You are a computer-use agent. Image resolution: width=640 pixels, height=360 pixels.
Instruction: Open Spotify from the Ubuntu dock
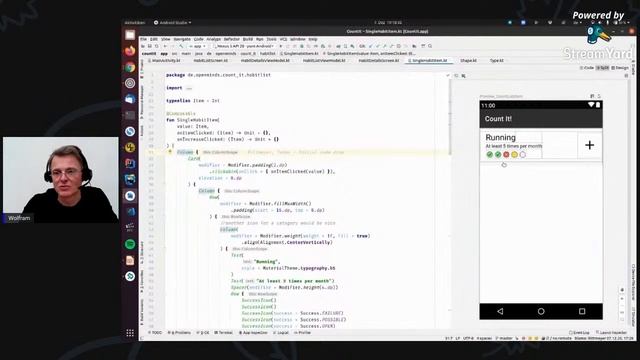click(x=130, y=244)
